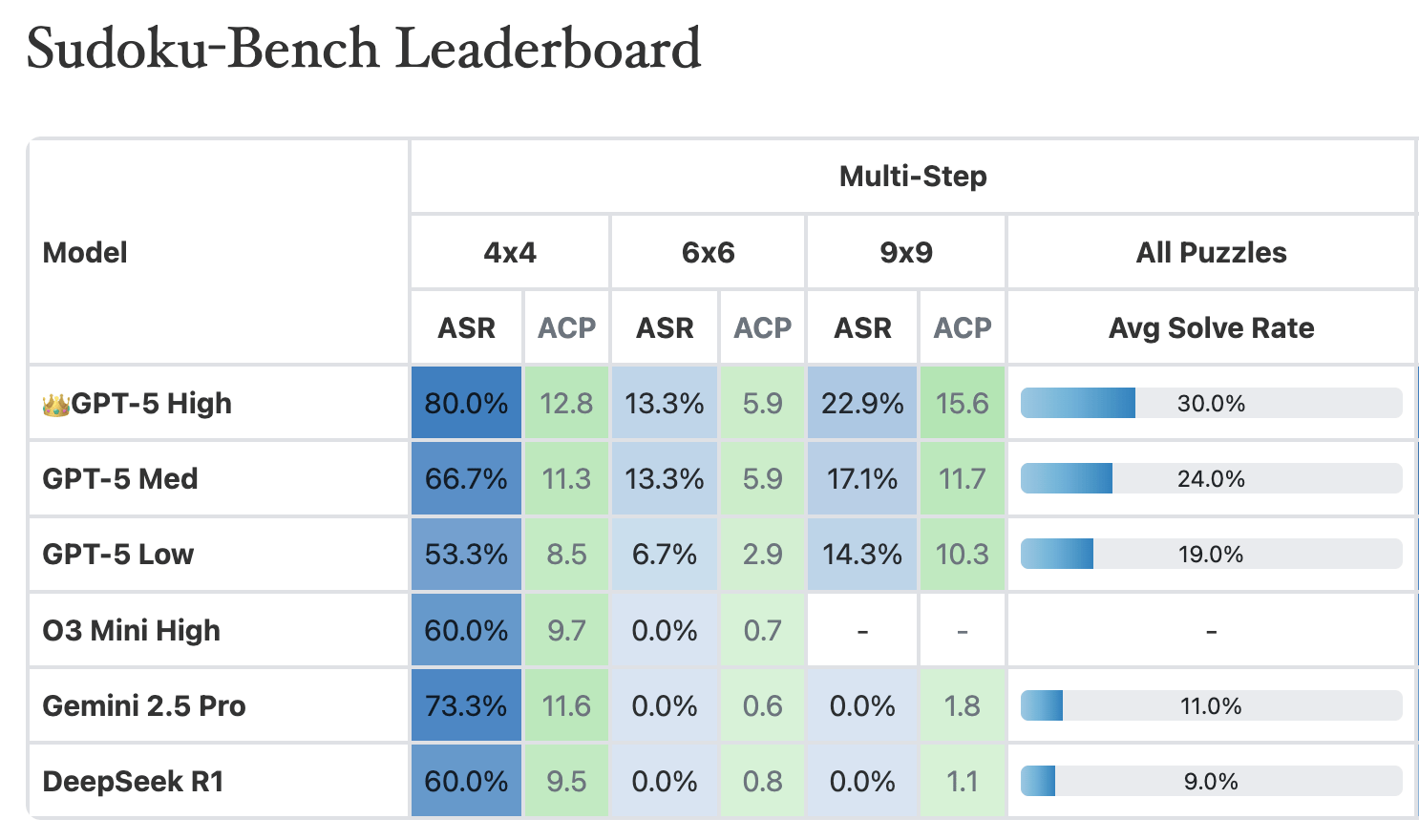1419x840 pixels.
Task: Click the GPT-5 High 30.0% solve rate bar
Action: [1211, 403]
